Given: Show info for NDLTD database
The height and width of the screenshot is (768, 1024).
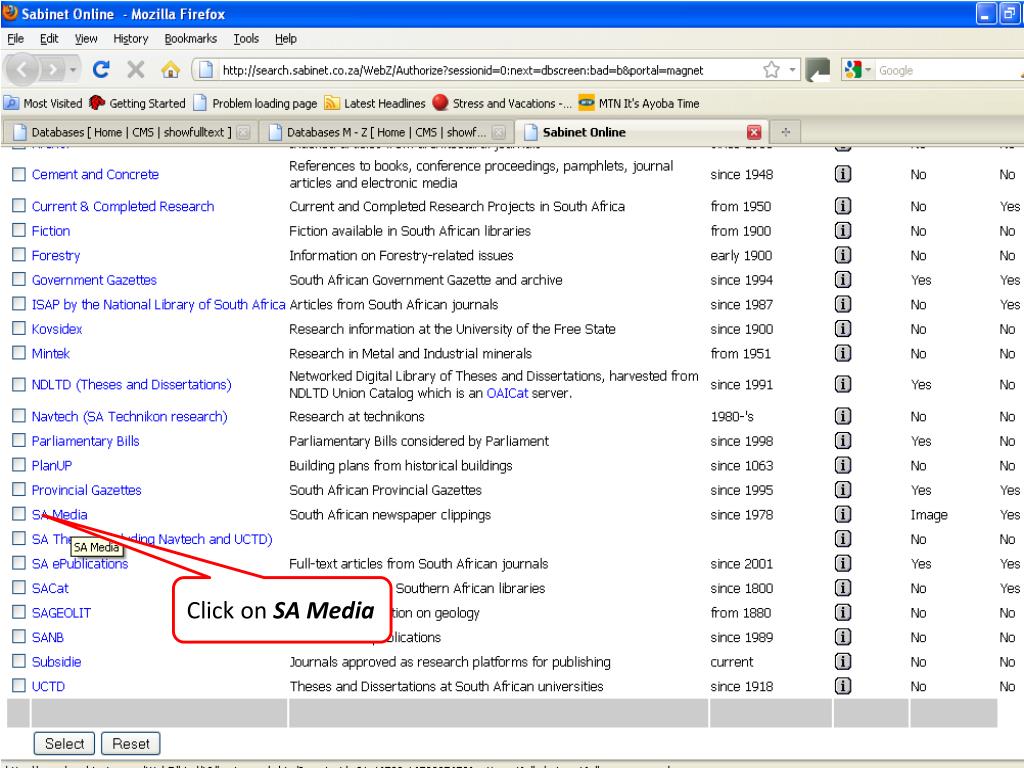Looking at the screenshot, I should click(x=842, y=384).
